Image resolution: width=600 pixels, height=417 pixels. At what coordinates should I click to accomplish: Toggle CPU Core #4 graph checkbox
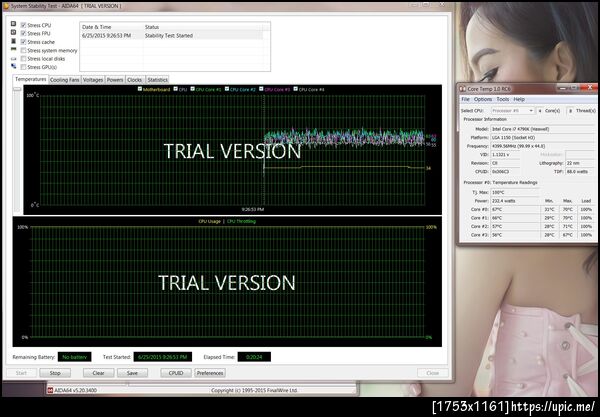pyautogui.click(x=295, y=89)
